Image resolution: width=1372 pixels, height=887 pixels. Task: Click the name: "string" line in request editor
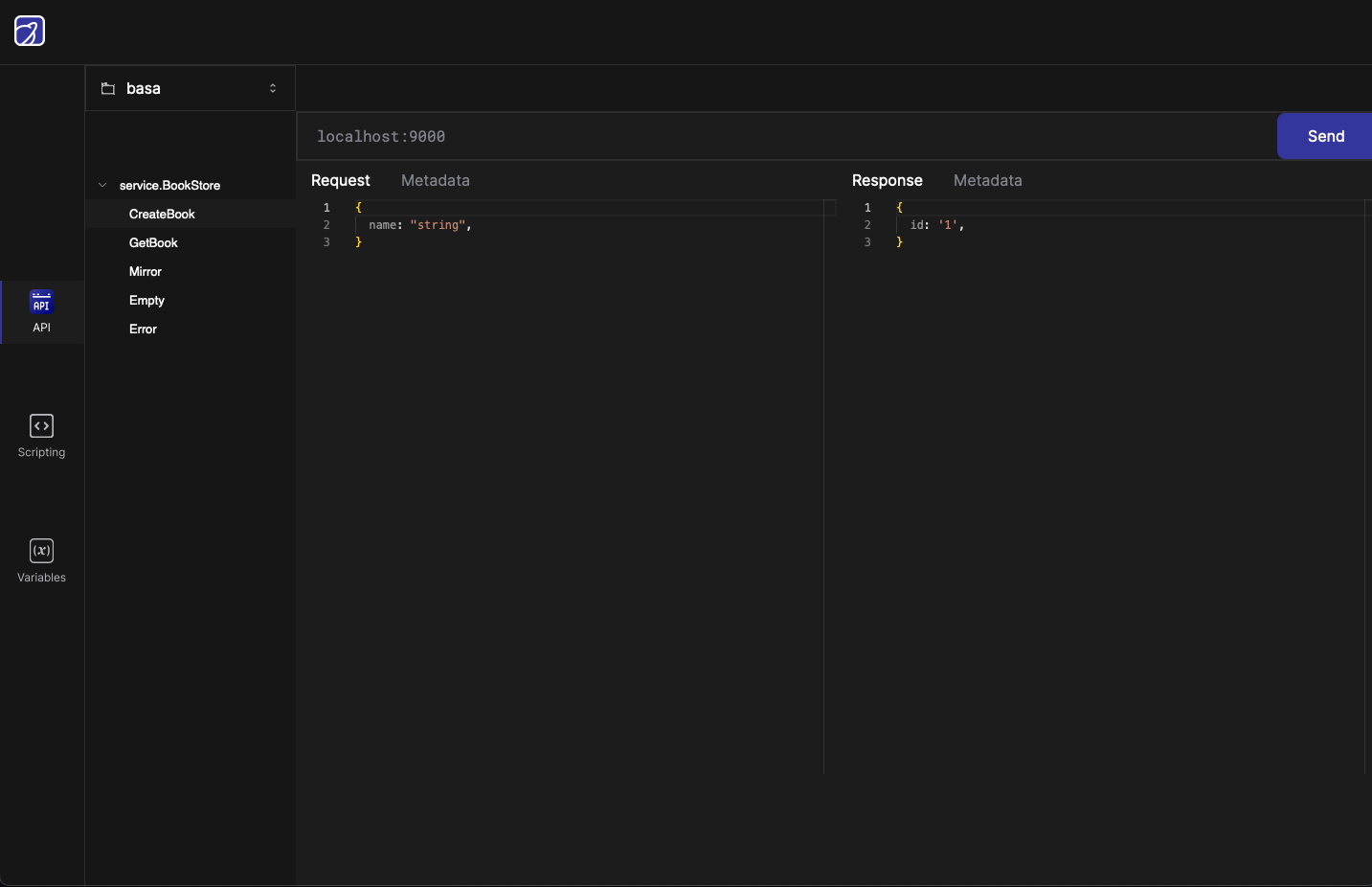420,225
